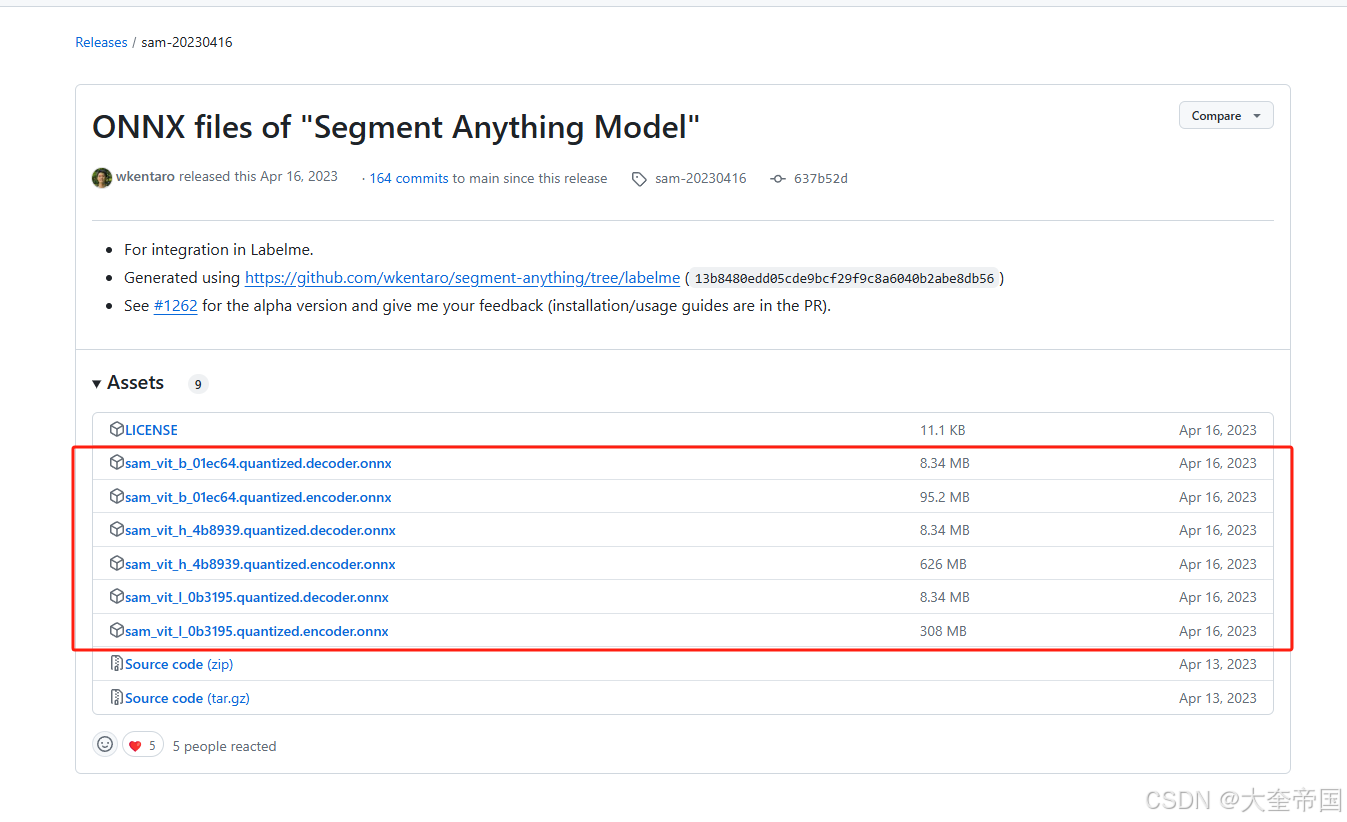Download Source code (tar.gz)

coord(187,698)
